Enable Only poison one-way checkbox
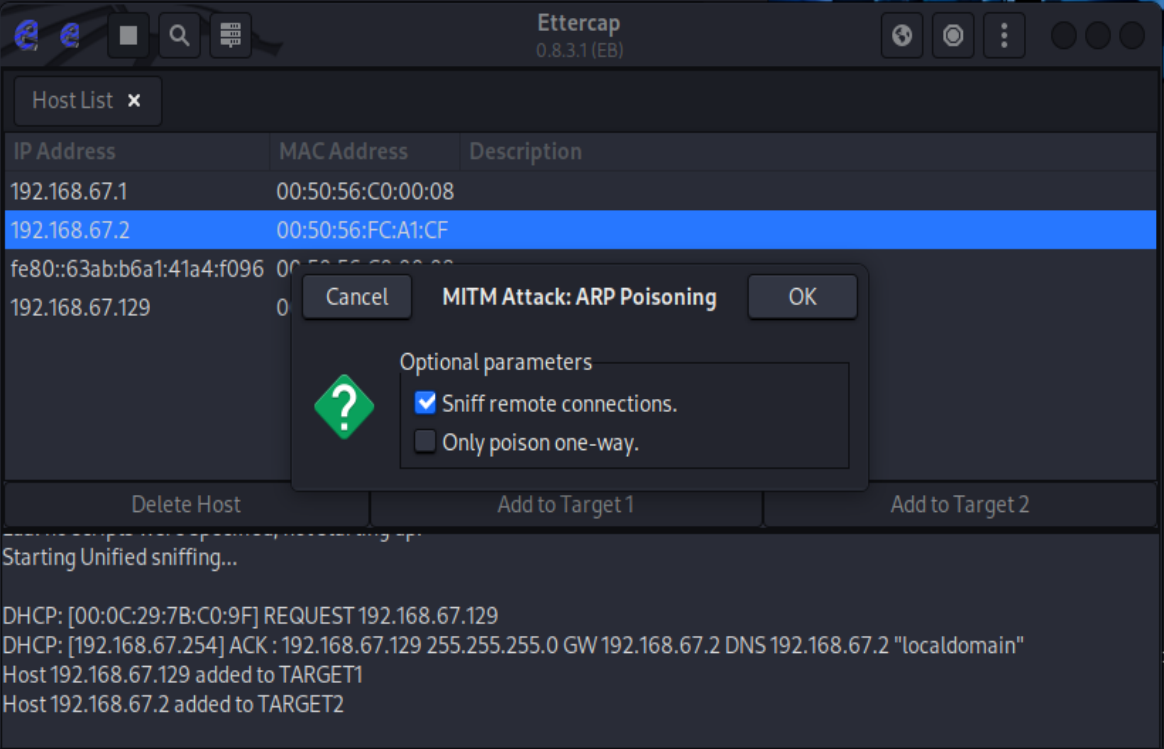This screenshot has width=1164, height=749. click(x=427, y=442)
